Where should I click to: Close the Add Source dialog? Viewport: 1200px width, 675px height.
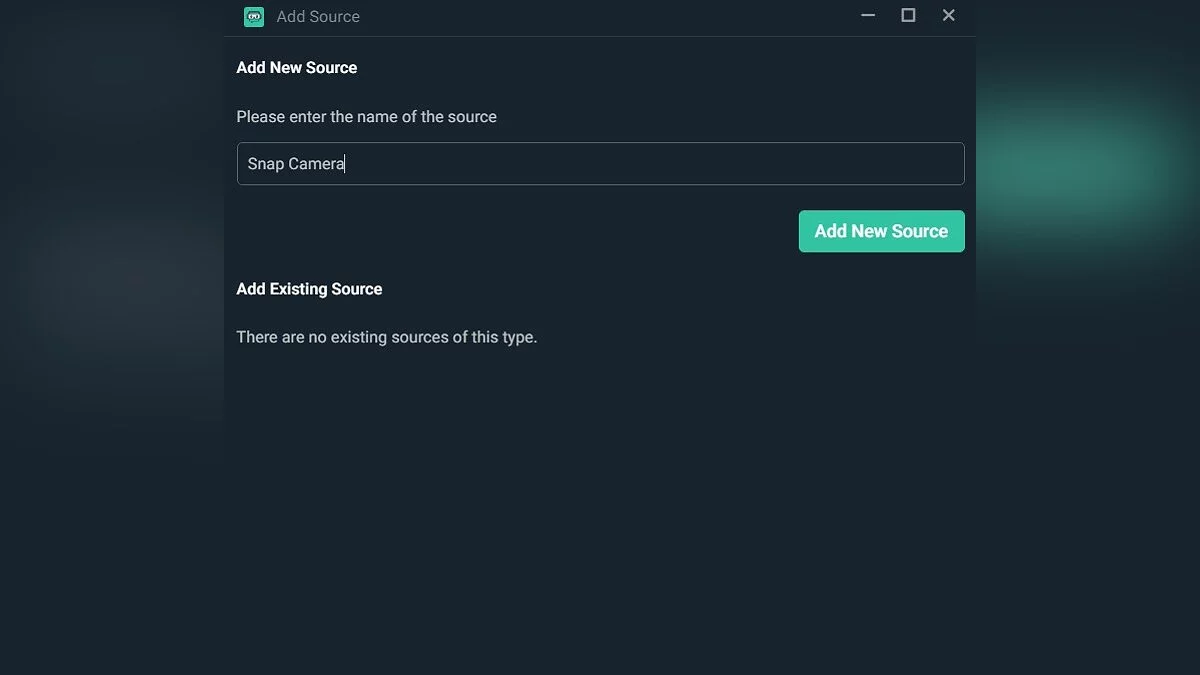point(949,15)
